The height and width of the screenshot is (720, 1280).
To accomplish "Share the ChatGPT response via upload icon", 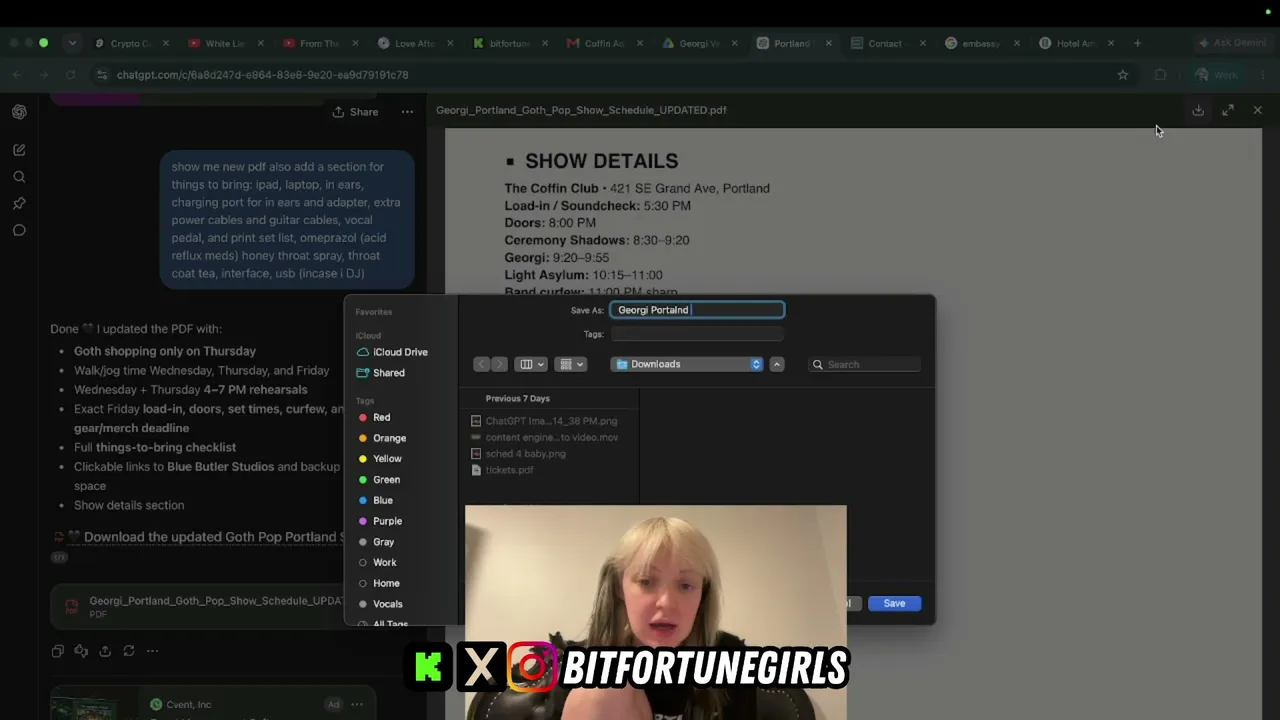I will pos(105,651).
